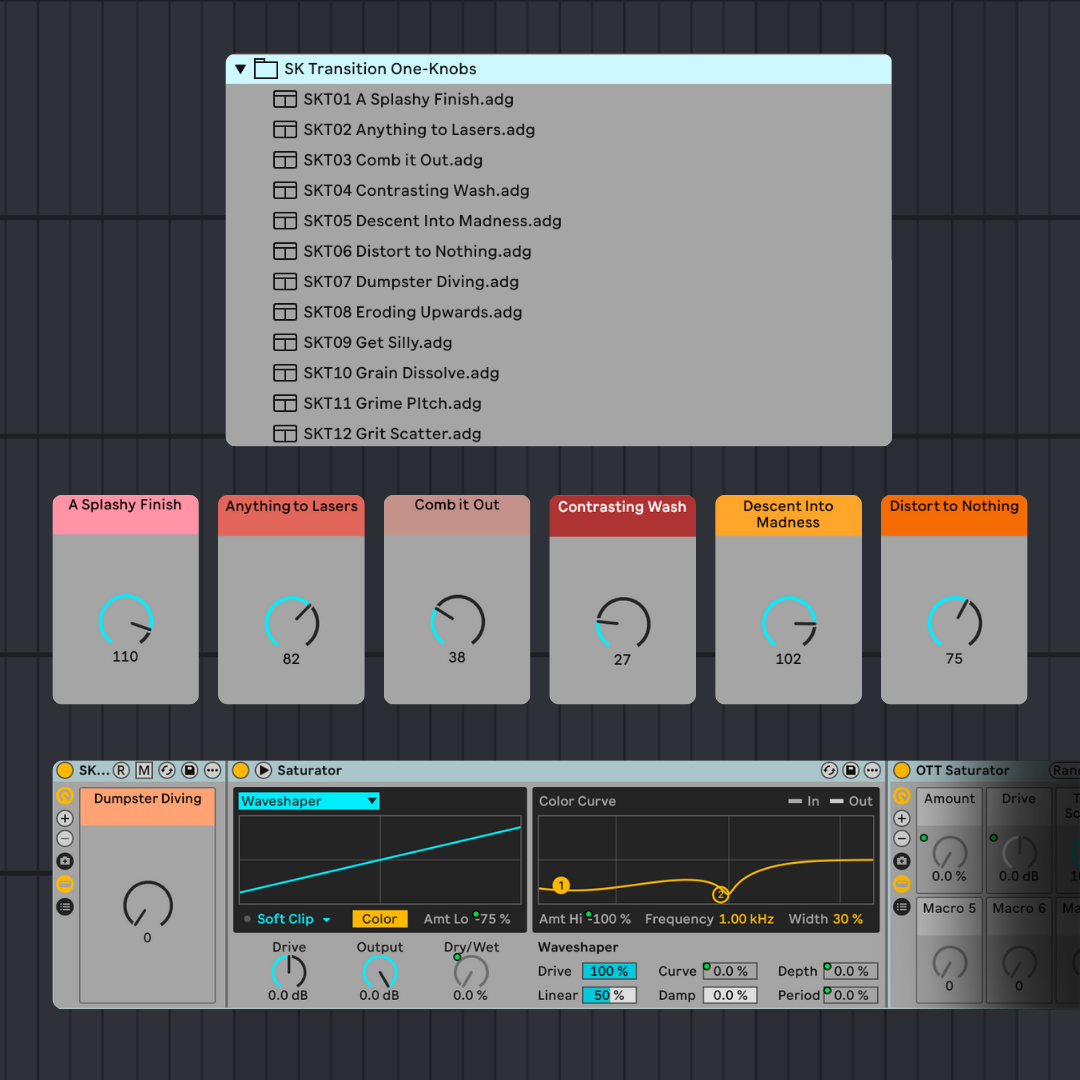Screen dimensions: 1080x1080
Task: Click the Macro Variations camera icon on the OTT Saturator rack
Action: click(x=901, y=860)
